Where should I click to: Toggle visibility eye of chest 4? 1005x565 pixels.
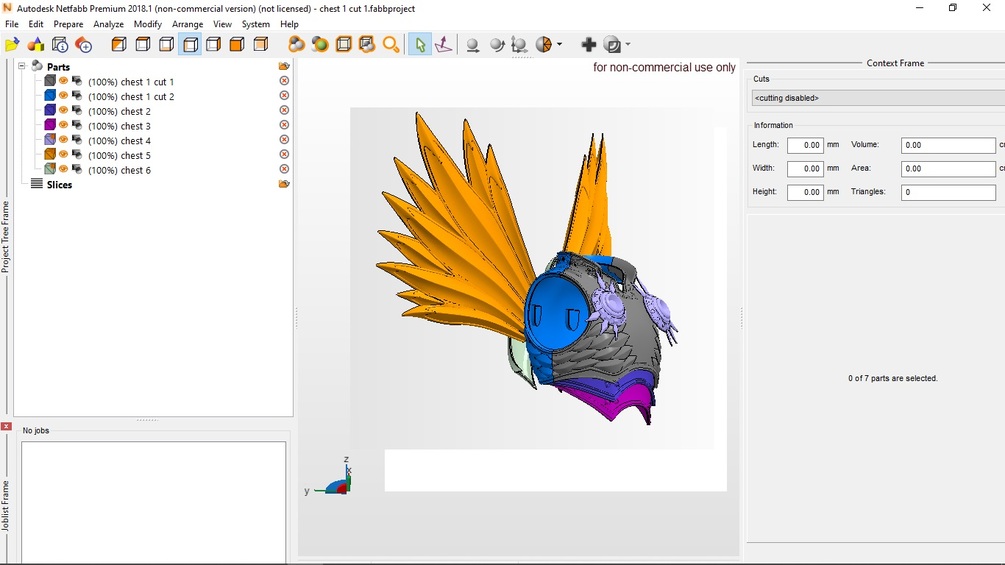[x=63, y=140]
